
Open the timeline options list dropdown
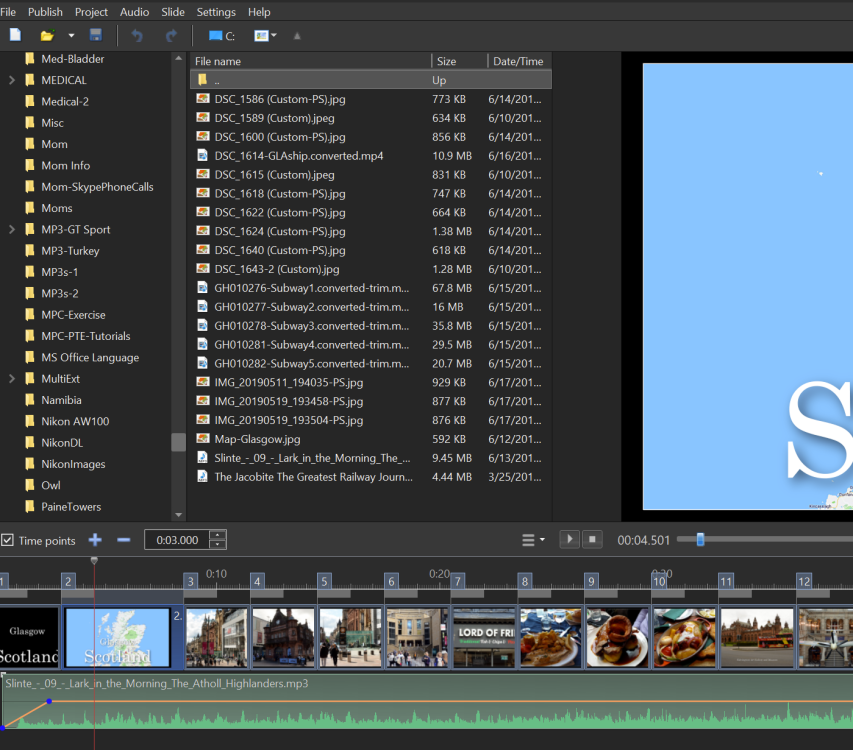pos(533,540)
